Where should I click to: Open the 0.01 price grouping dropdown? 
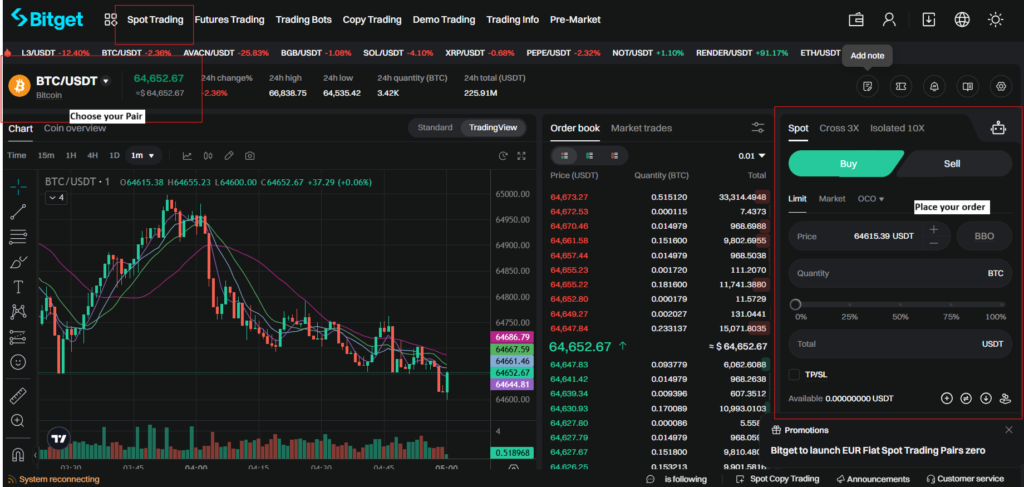point(752,155)
